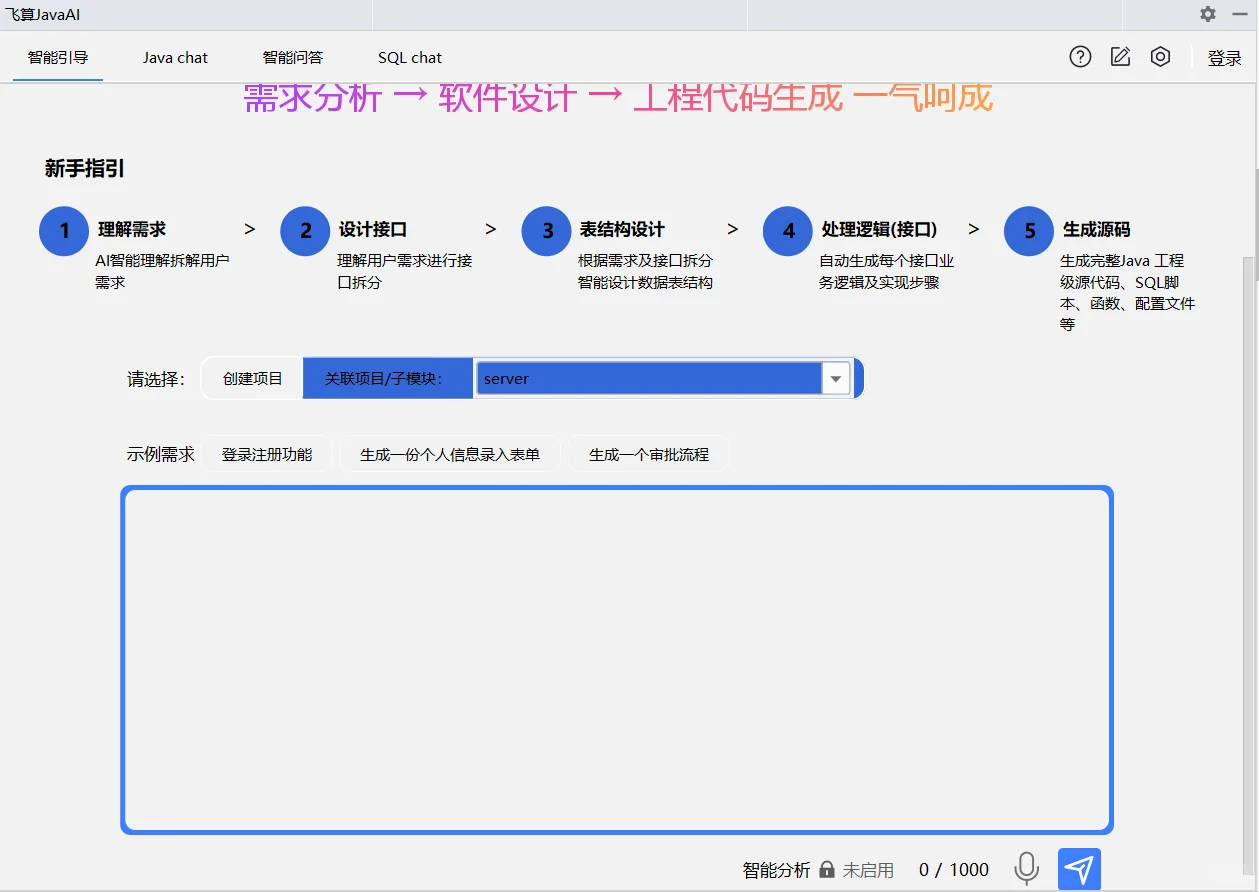Switch to the SQL chat tab
The height and width of the screenshot is (892, 1259).
click(x=409, y=57)
